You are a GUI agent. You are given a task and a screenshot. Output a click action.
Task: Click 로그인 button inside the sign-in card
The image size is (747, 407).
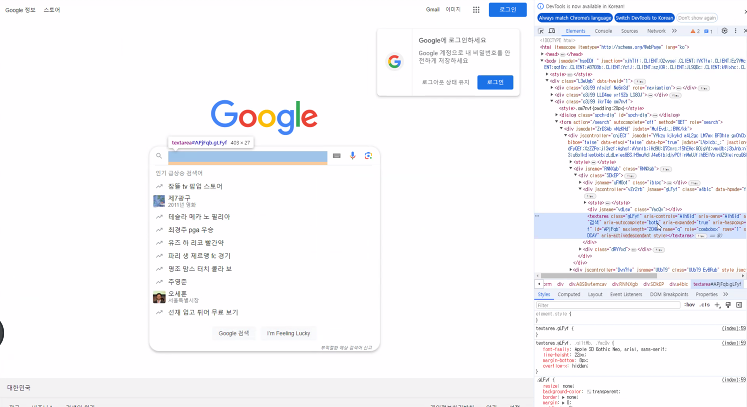(x=495, y=82)
